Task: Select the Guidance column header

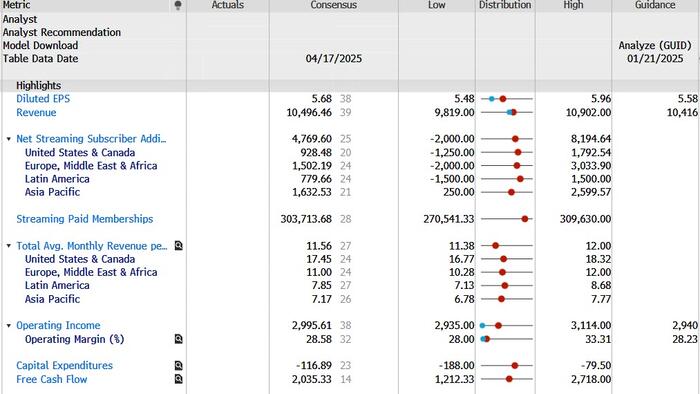Action: pos(655,5)
